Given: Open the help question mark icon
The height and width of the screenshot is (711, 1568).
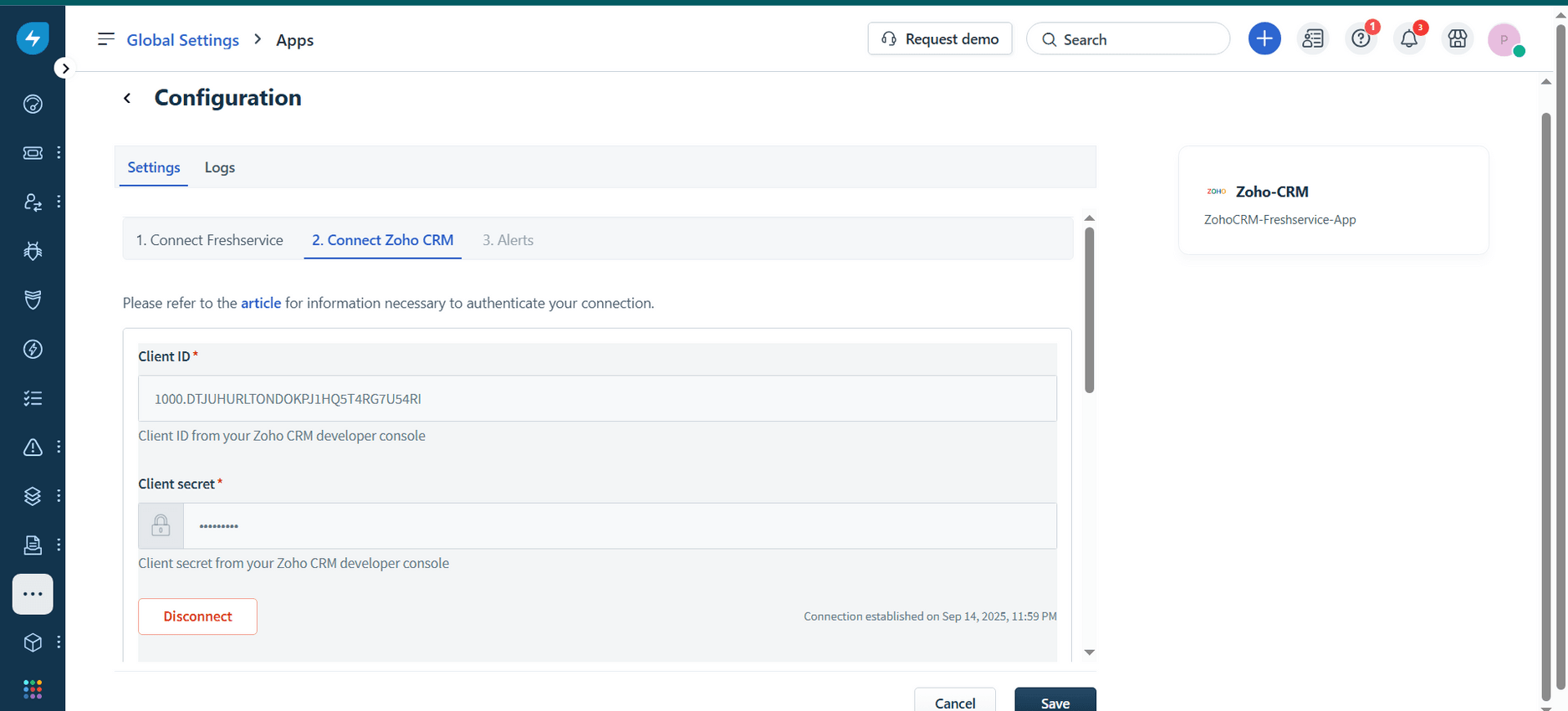Looking at the screenshot, I should (1361, 38).
